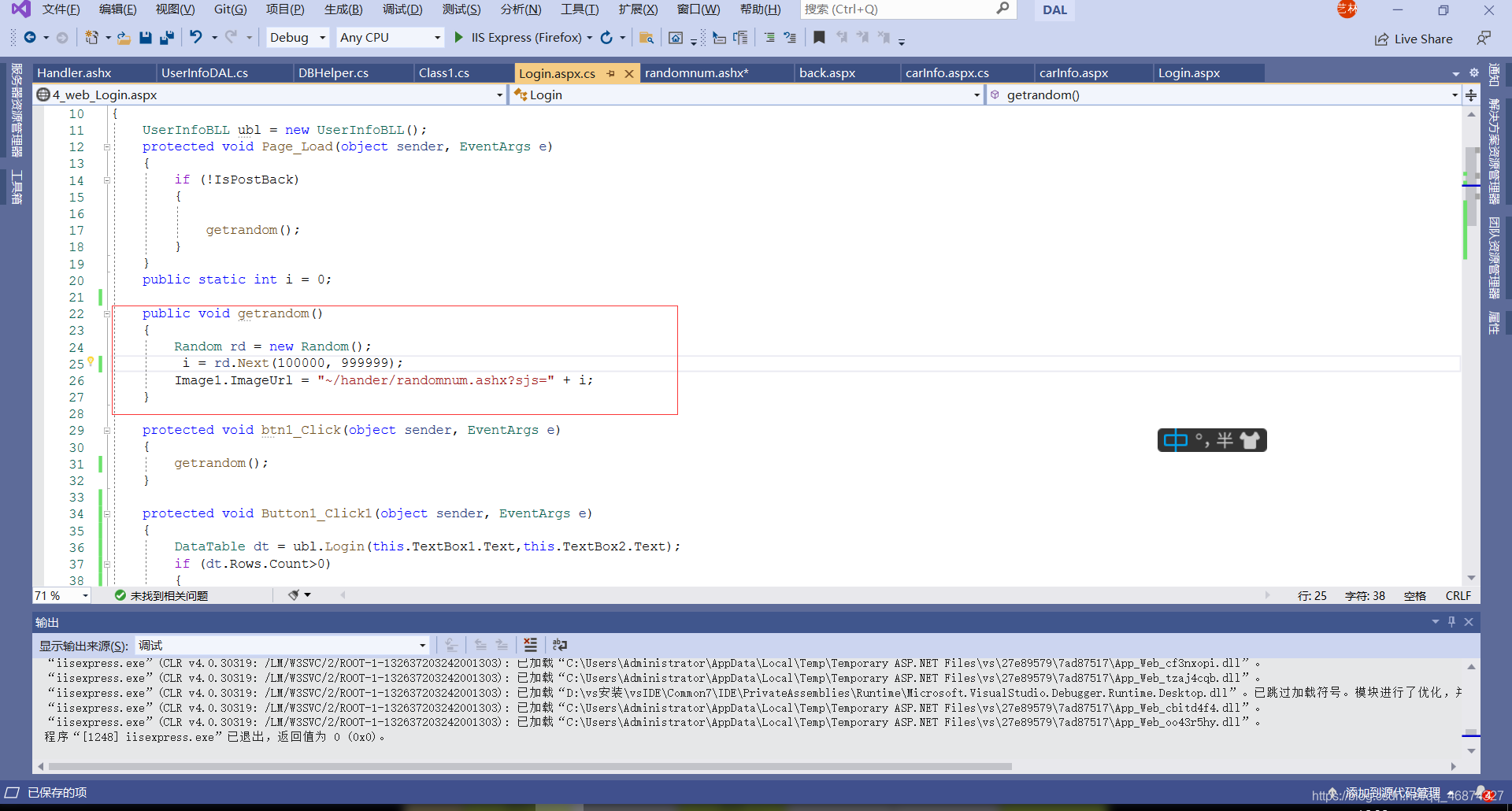Click the editor settings gear icon above tabs
The width and height of the screenshot is (1512, 811).
coord(1474,72)
